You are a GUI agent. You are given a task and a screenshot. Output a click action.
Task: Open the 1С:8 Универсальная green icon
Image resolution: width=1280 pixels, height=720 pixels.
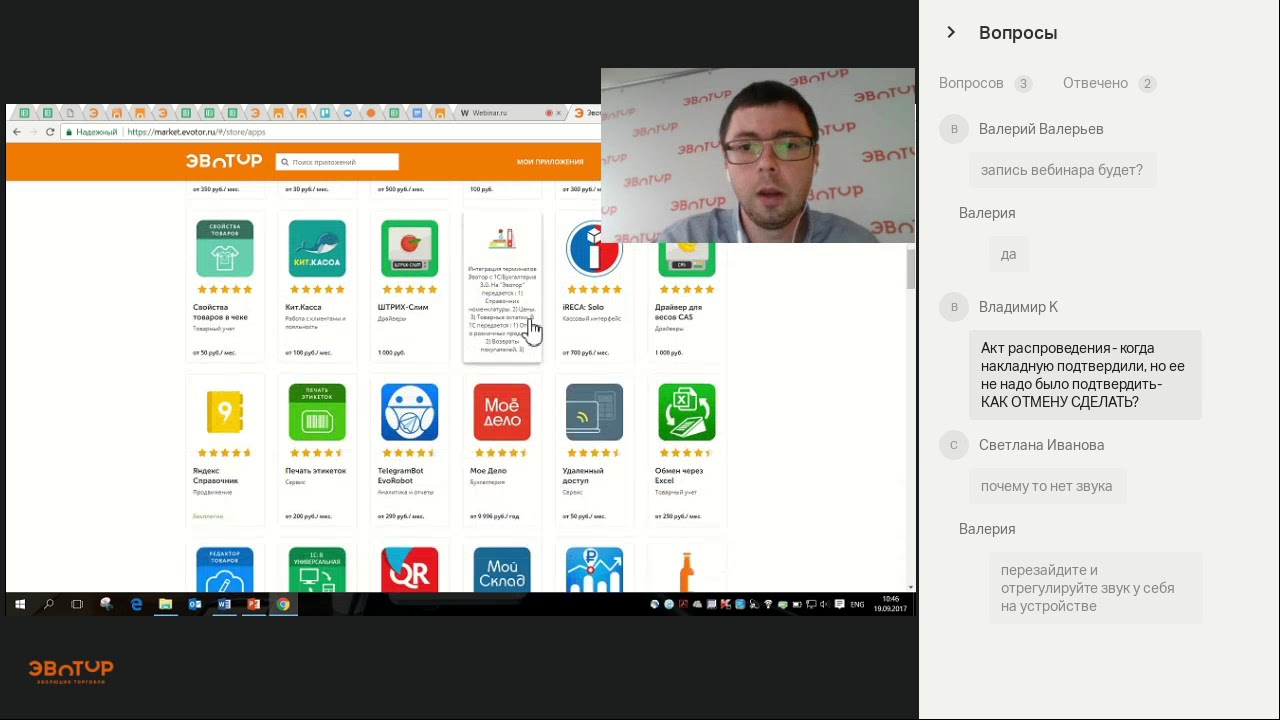pos(317,569)
